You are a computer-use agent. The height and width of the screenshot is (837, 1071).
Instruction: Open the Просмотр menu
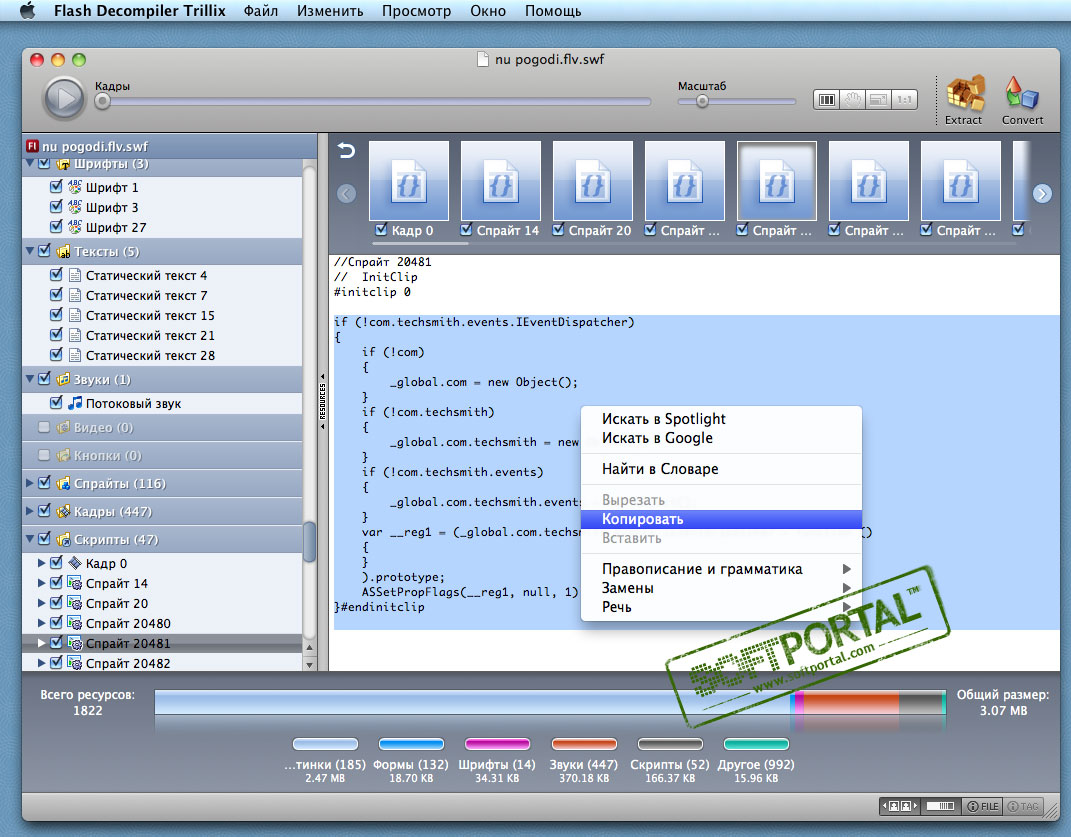(416, 11)
